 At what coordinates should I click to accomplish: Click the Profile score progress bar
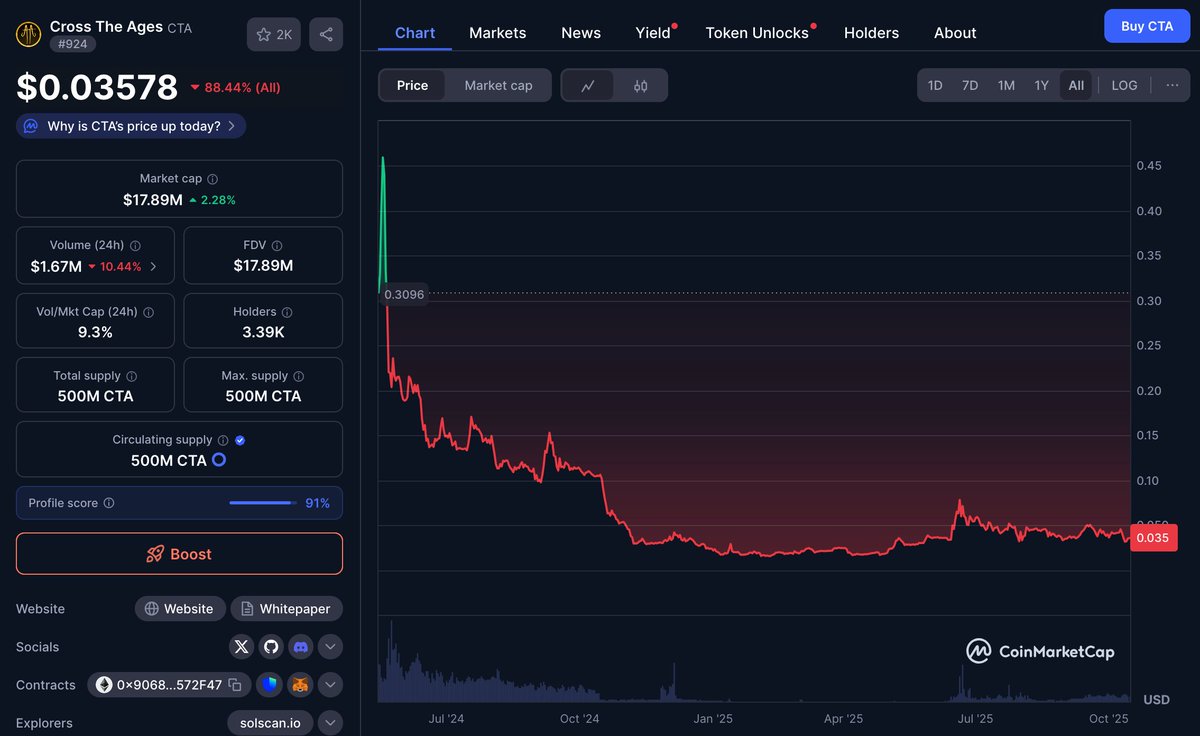263,503
